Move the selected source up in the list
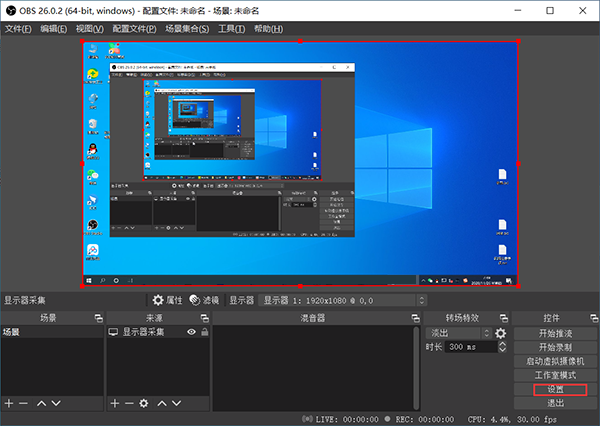 (x=163, y=403)
